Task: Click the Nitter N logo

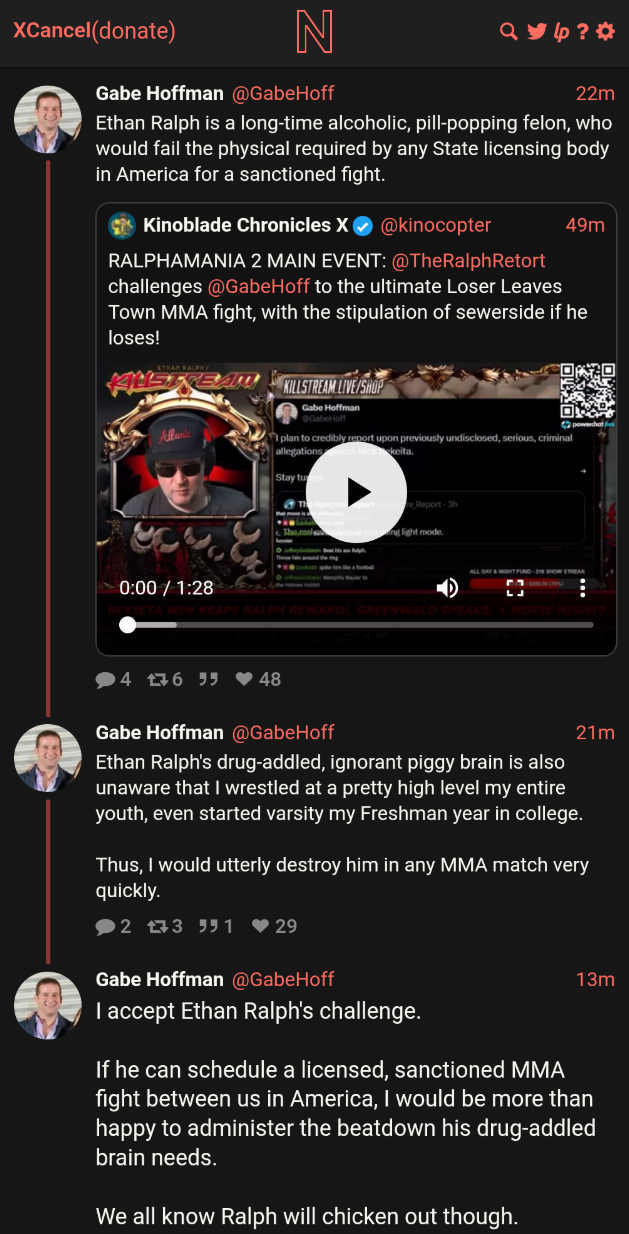Action: tap(314, 31)
